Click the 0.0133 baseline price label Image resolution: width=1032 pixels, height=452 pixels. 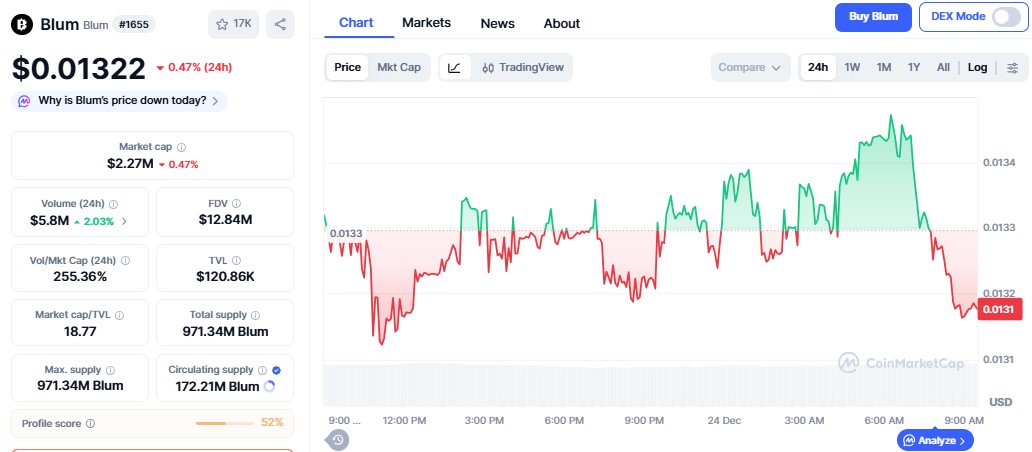(346, 233)
